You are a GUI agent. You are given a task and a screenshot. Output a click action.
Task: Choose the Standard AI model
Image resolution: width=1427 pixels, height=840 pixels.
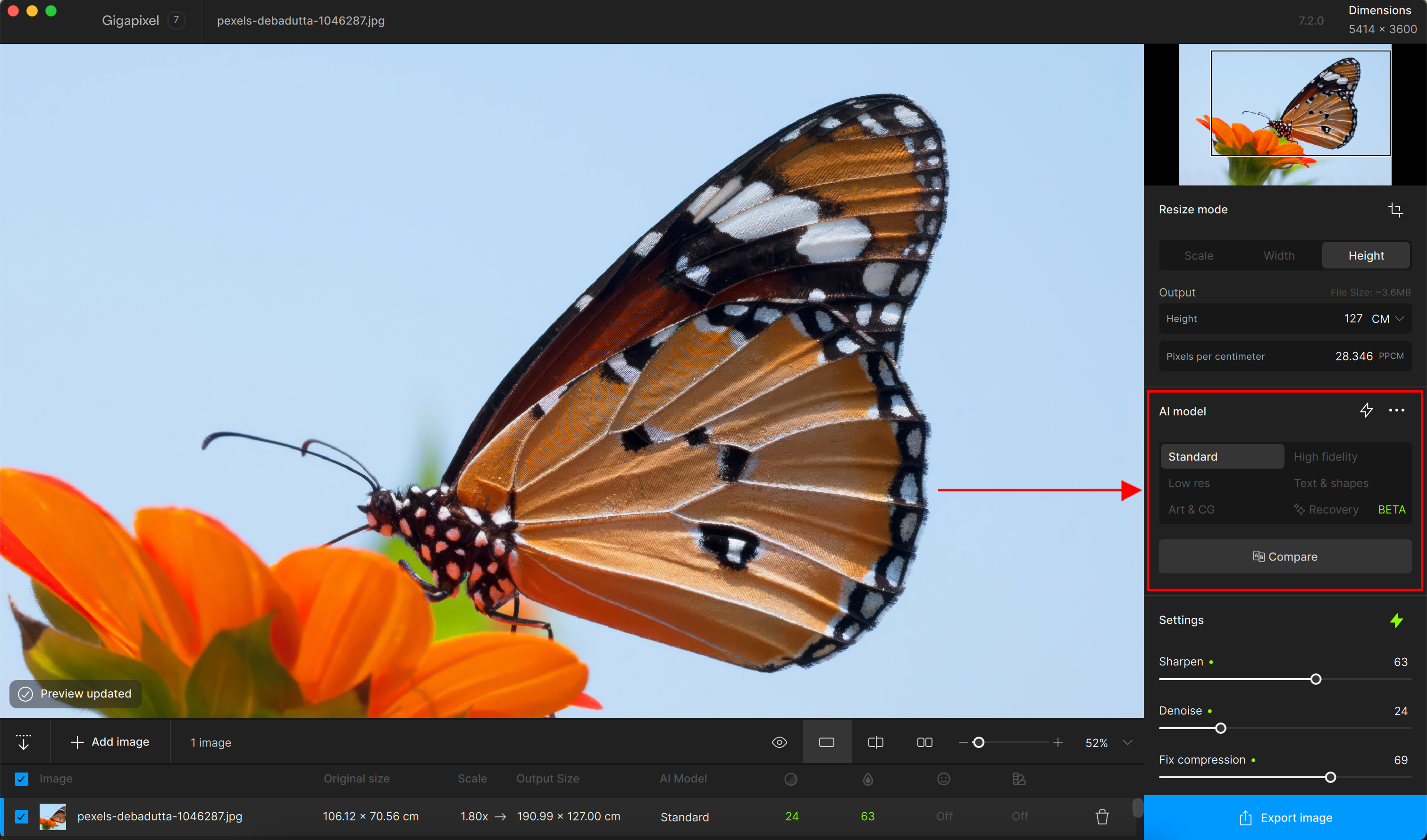coord(1222,456)
